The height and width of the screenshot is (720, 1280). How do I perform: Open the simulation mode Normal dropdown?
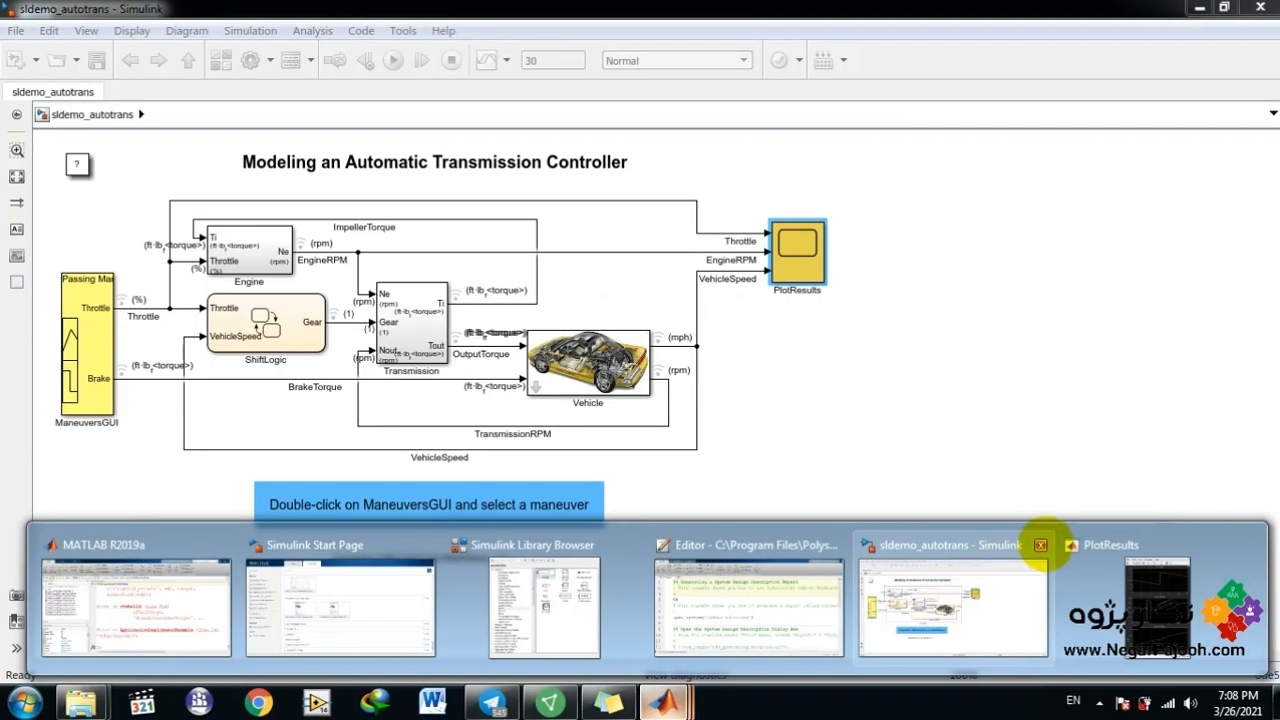tap(677, 61)
